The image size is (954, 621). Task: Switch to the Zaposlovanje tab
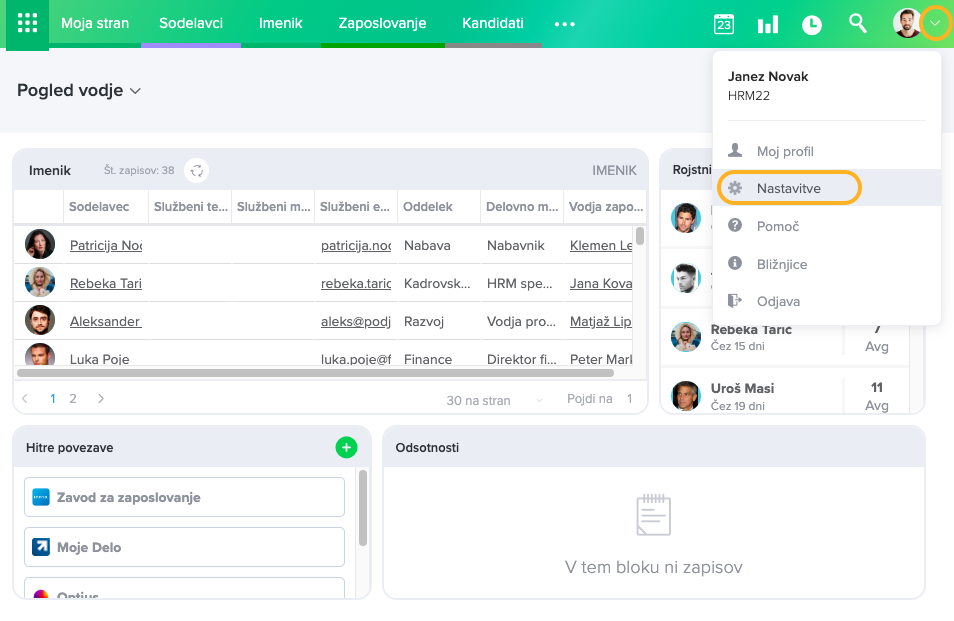[382, 23]
